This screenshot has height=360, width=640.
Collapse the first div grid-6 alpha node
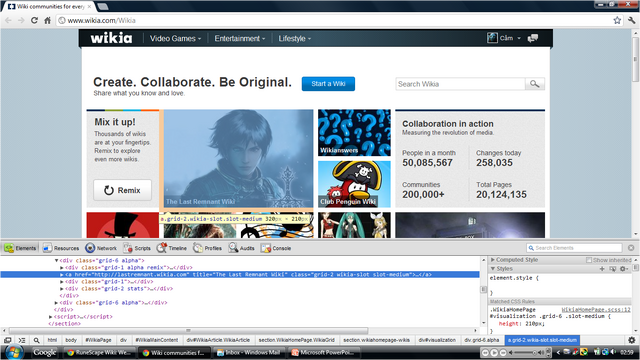56,260
